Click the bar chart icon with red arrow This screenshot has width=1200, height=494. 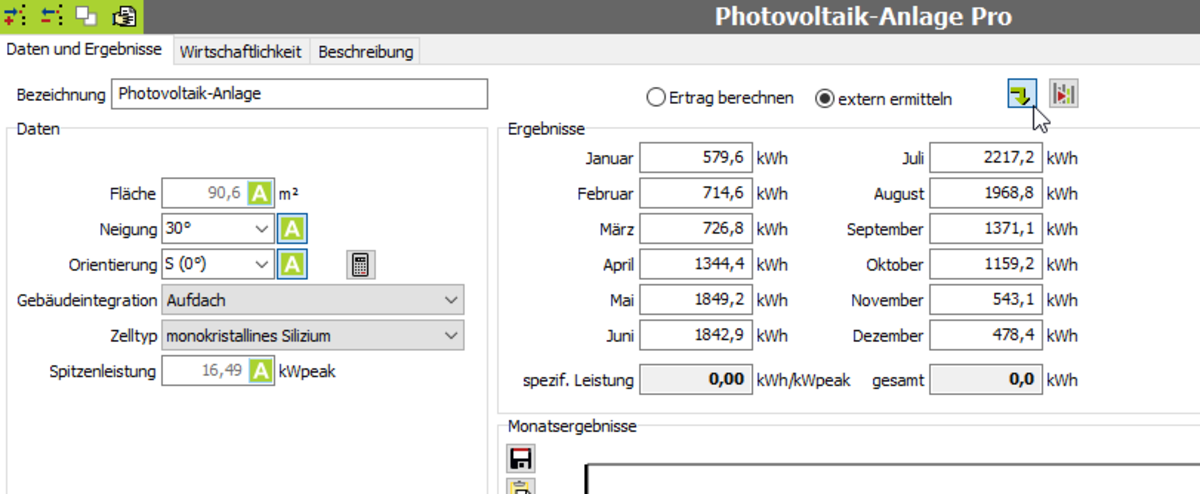tap(1064, 95)
